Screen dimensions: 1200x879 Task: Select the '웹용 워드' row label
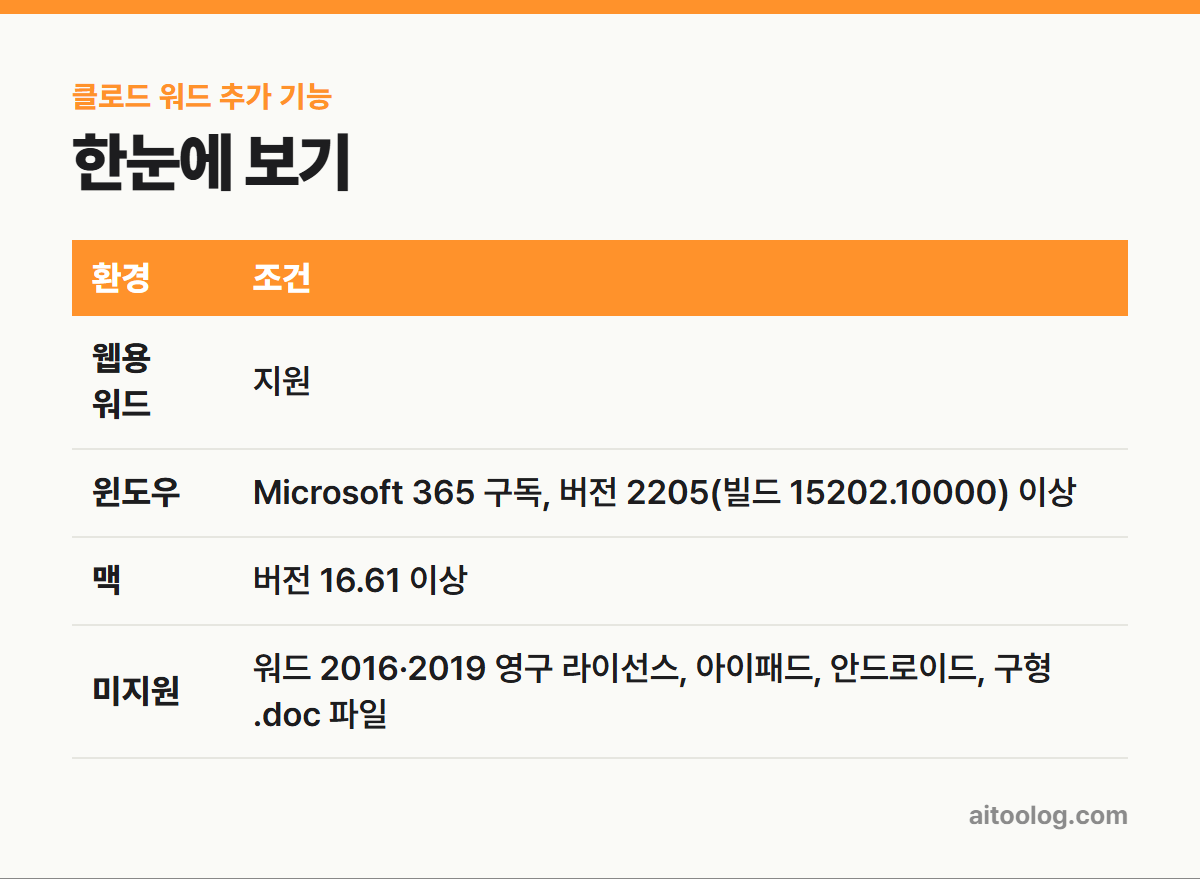(x=121, y=381)
